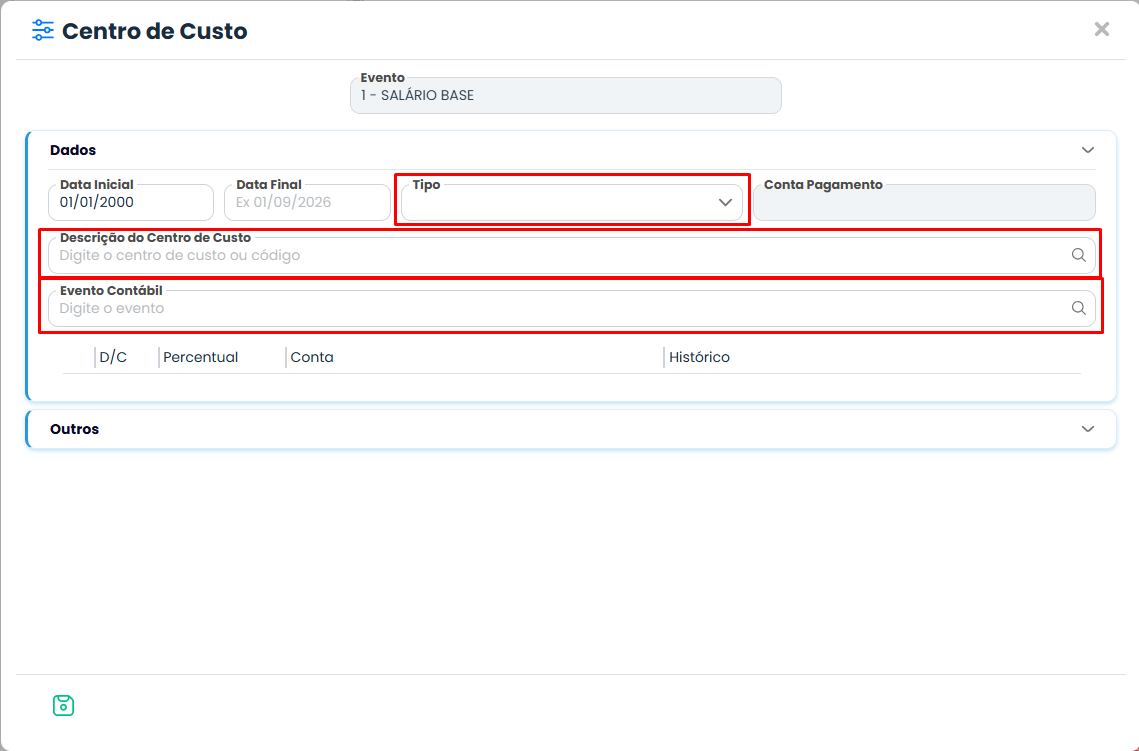Image resolution: width=1139 pixels, height=751 pixels.
Task: Click the D/C column header
Action: [x=113, y=357]
